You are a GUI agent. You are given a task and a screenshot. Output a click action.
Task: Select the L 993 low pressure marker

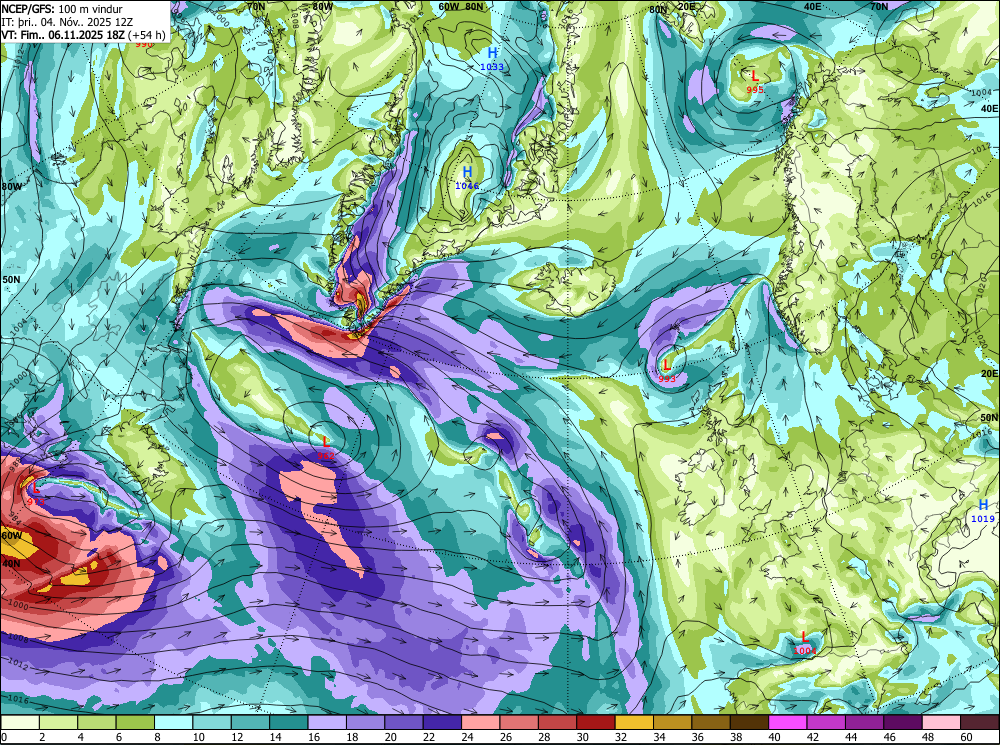pos(666,371)
